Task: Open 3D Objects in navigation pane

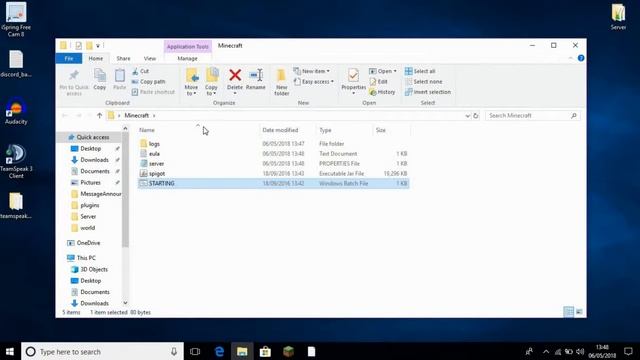Action: pyautogui.click(x=89, y=269)
